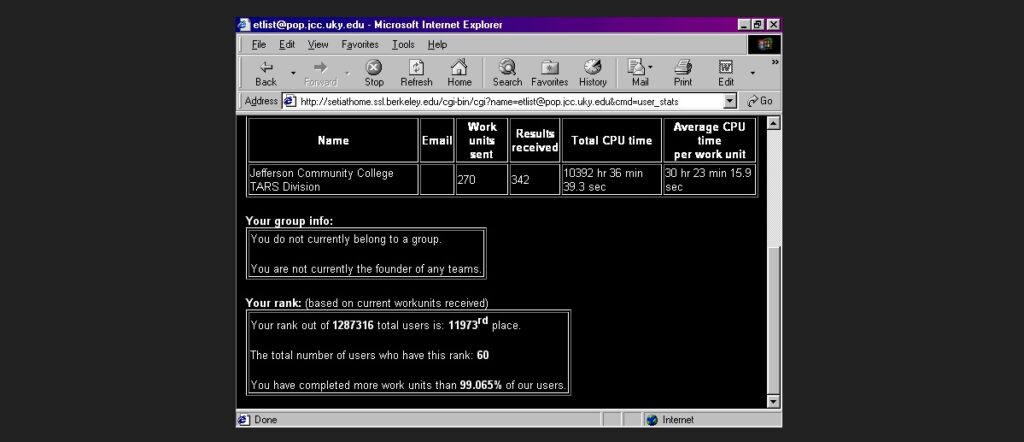
Task: Click the Edit toolbar button with Word icon
Action: (x=726, y=73)
